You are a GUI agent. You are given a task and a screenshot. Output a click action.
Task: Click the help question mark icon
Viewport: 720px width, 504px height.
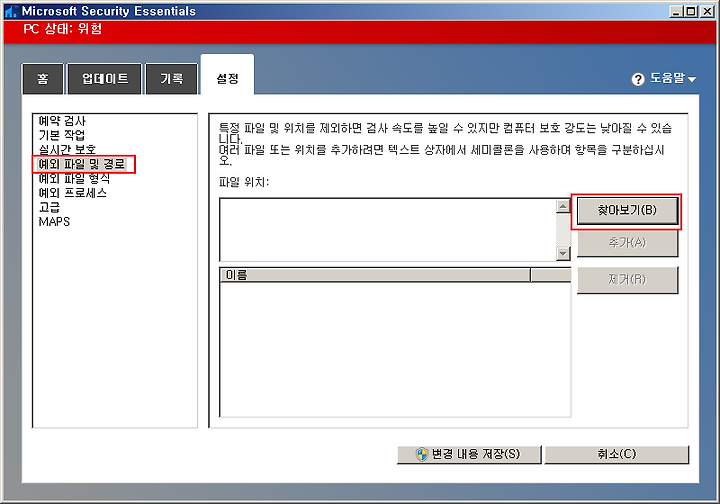638,79
